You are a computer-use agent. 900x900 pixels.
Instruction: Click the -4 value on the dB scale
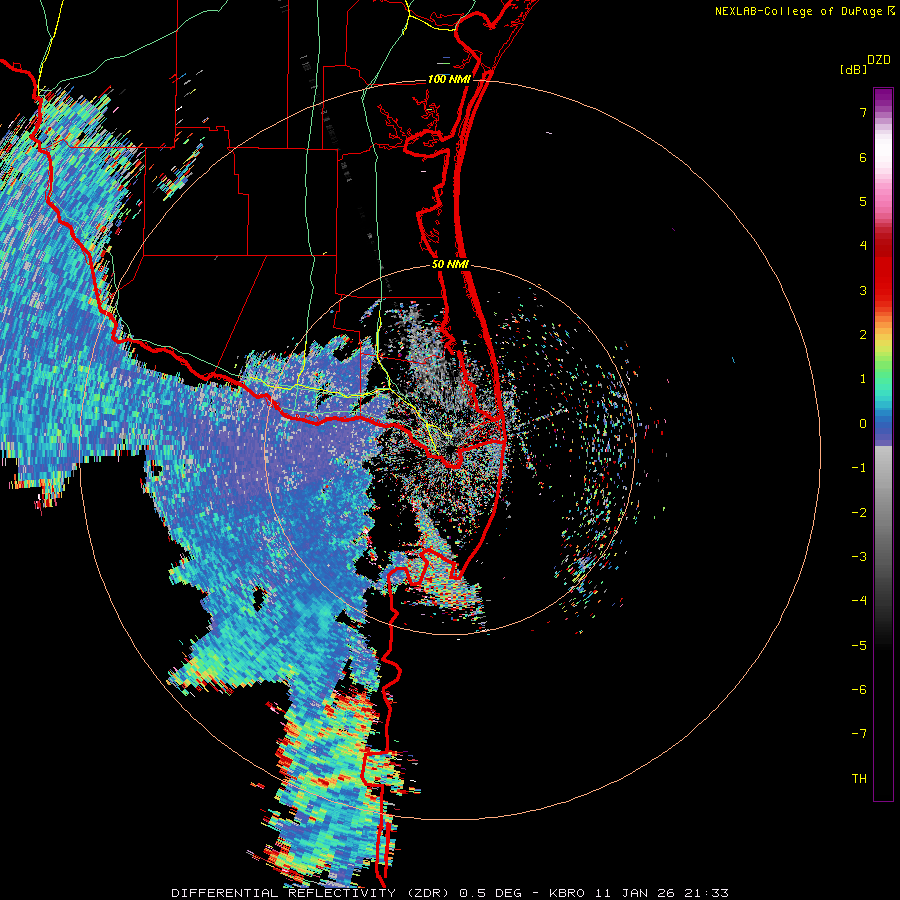tap(859, 601)
